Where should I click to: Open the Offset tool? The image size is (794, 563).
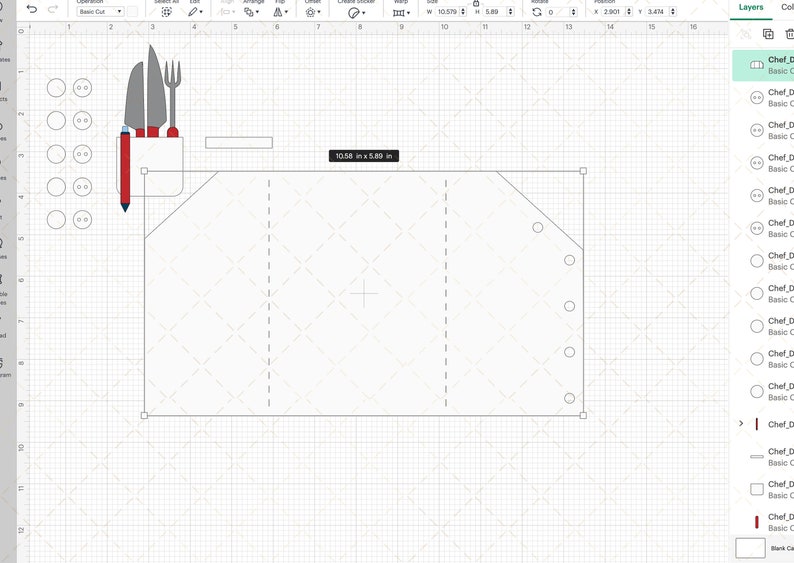[312, 12]
